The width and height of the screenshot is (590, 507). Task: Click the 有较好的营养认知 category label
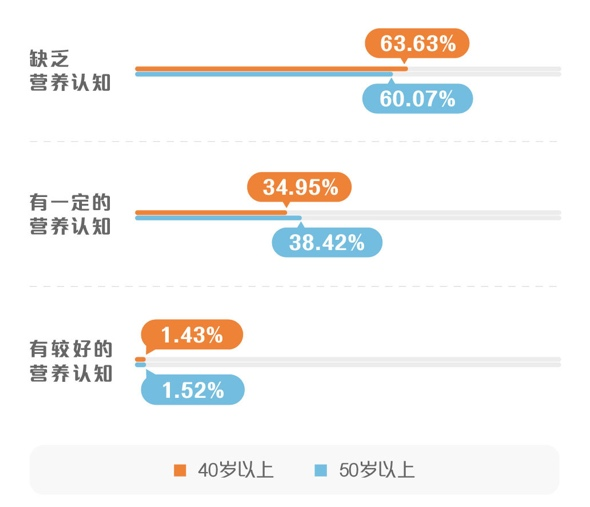(71, 361)
